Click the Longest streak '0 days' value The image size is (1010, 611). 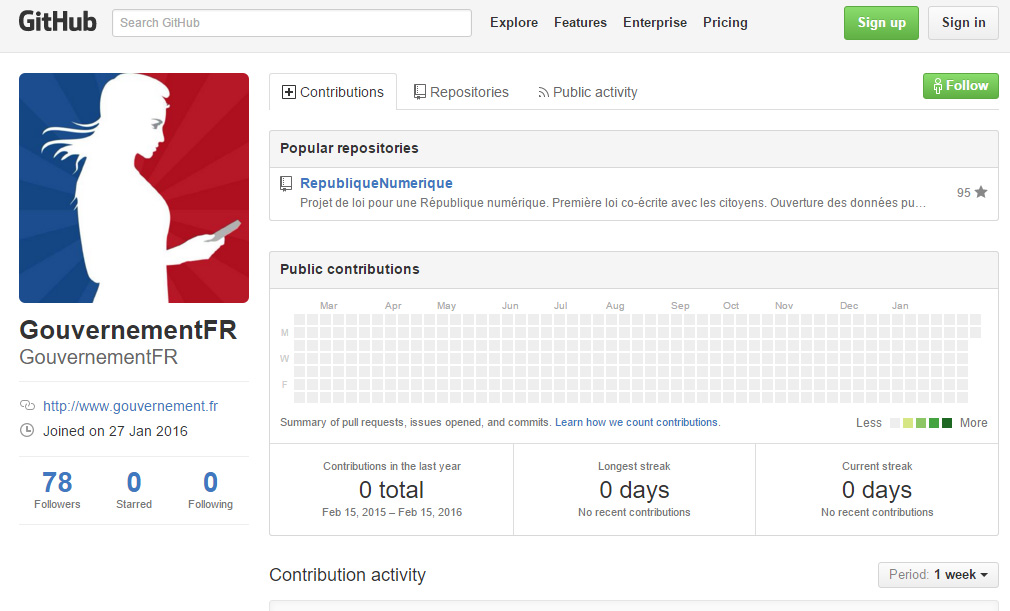pos(634,490)
